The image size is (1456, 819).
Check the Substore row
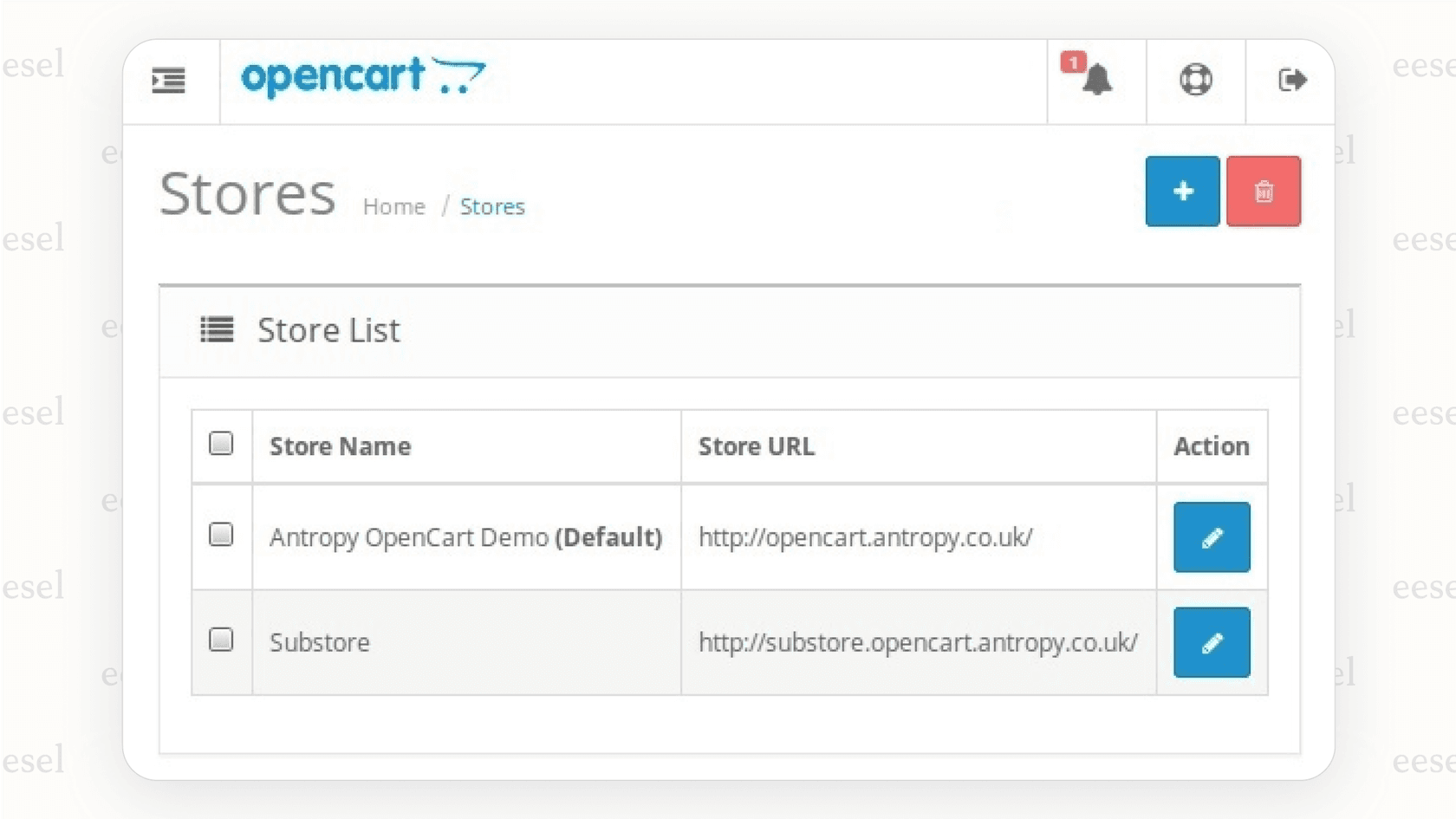point(221,640)
